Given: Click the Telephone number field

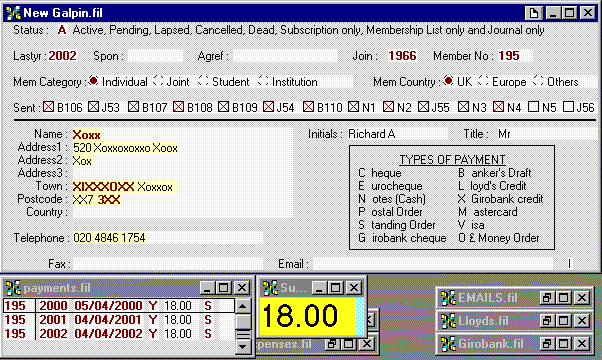Looking at the screenshot, I should [168, 238].
